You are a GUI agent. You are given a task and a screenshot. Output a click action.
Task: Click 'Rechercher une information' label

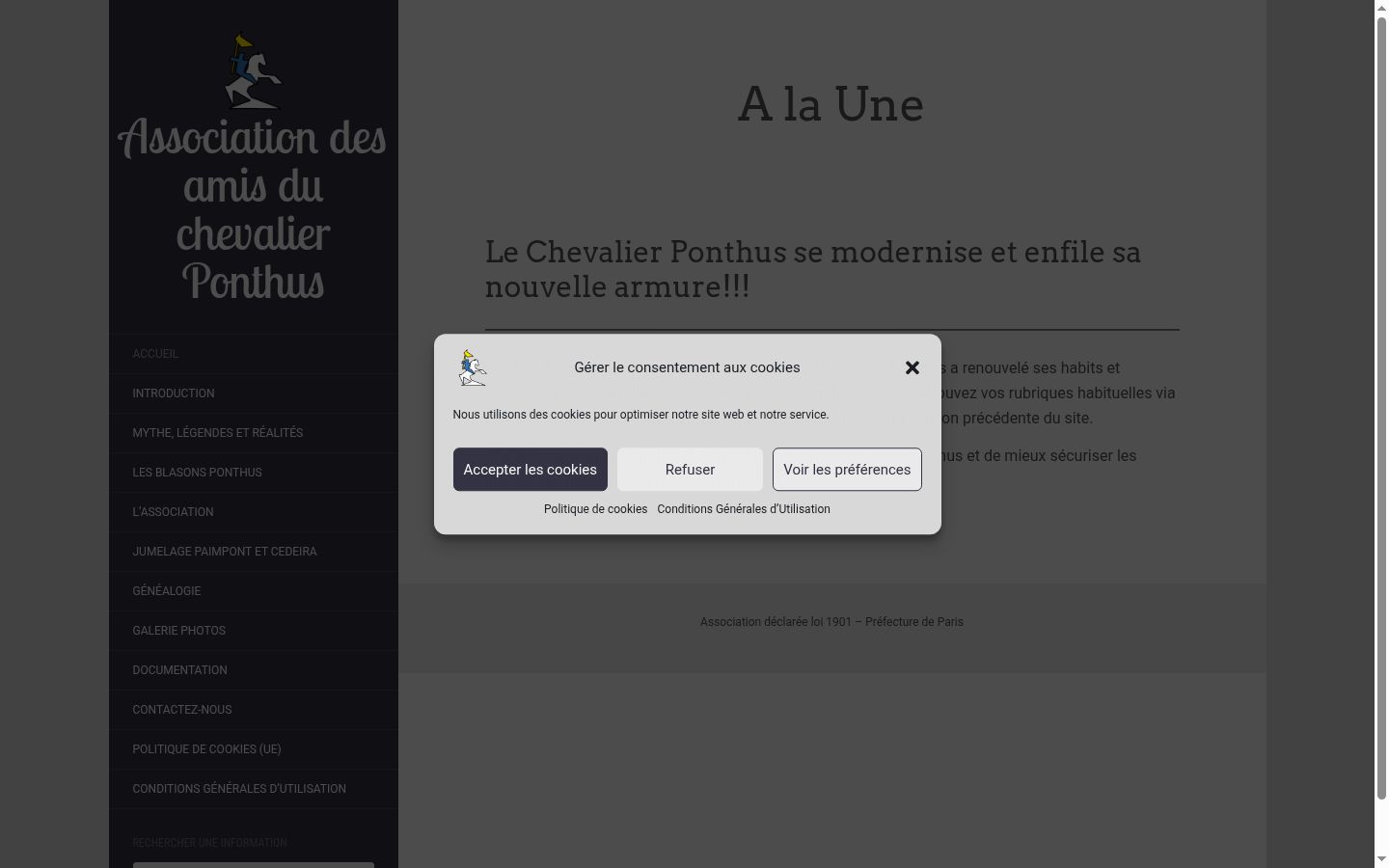pyautogui.click(x=209, y=843)
